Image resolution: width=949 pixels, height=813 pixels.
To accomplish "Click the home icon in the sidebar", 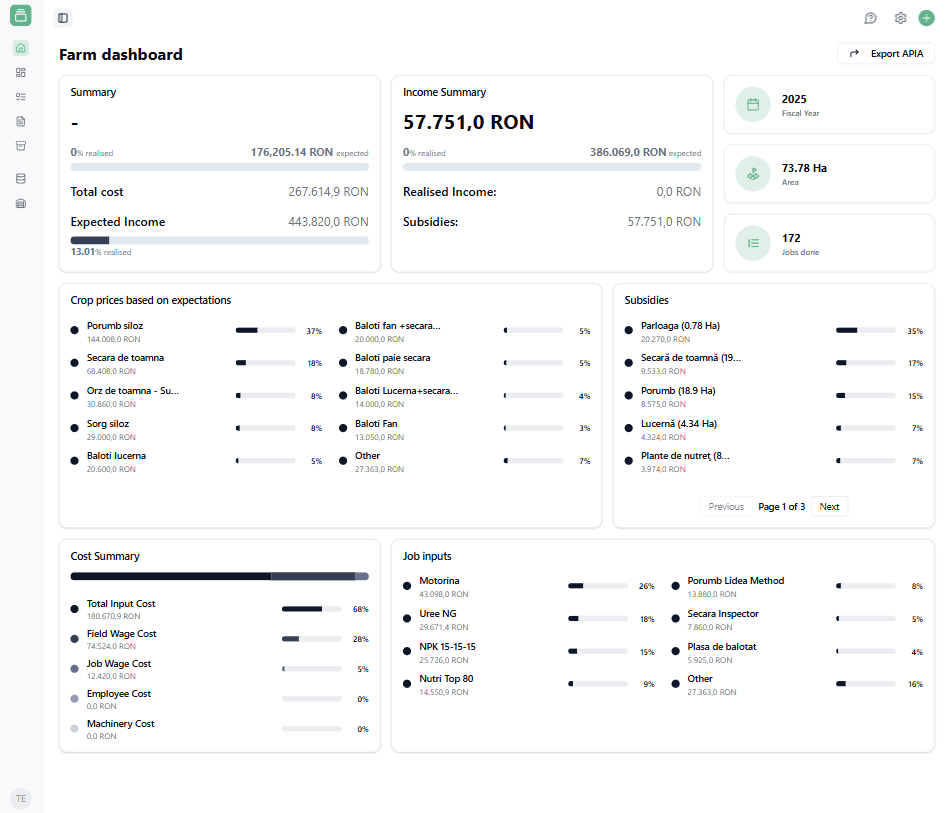I will (x=21, y=48).
